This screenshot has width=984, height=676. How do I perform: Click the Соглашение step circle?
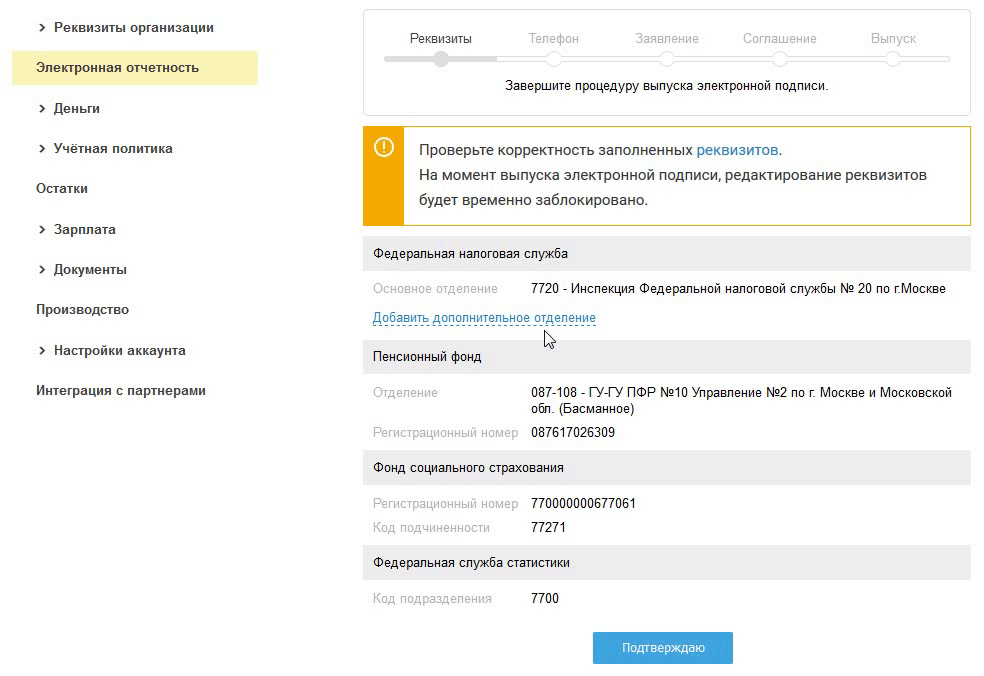tap(780, 59)
